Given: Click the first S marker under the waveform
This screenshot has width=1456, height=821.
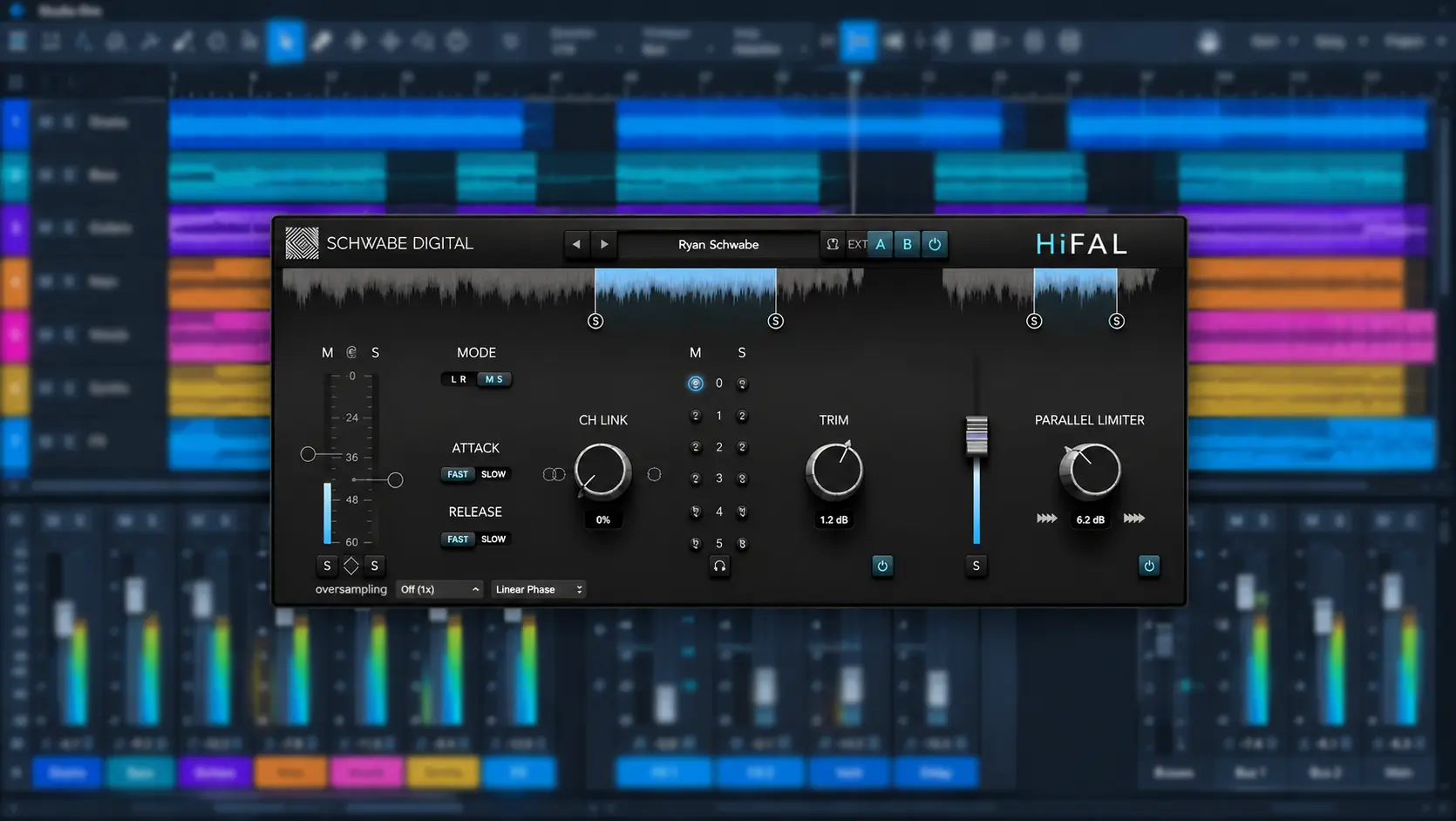Looking at the screenshot, I should (x=595, y=322).
